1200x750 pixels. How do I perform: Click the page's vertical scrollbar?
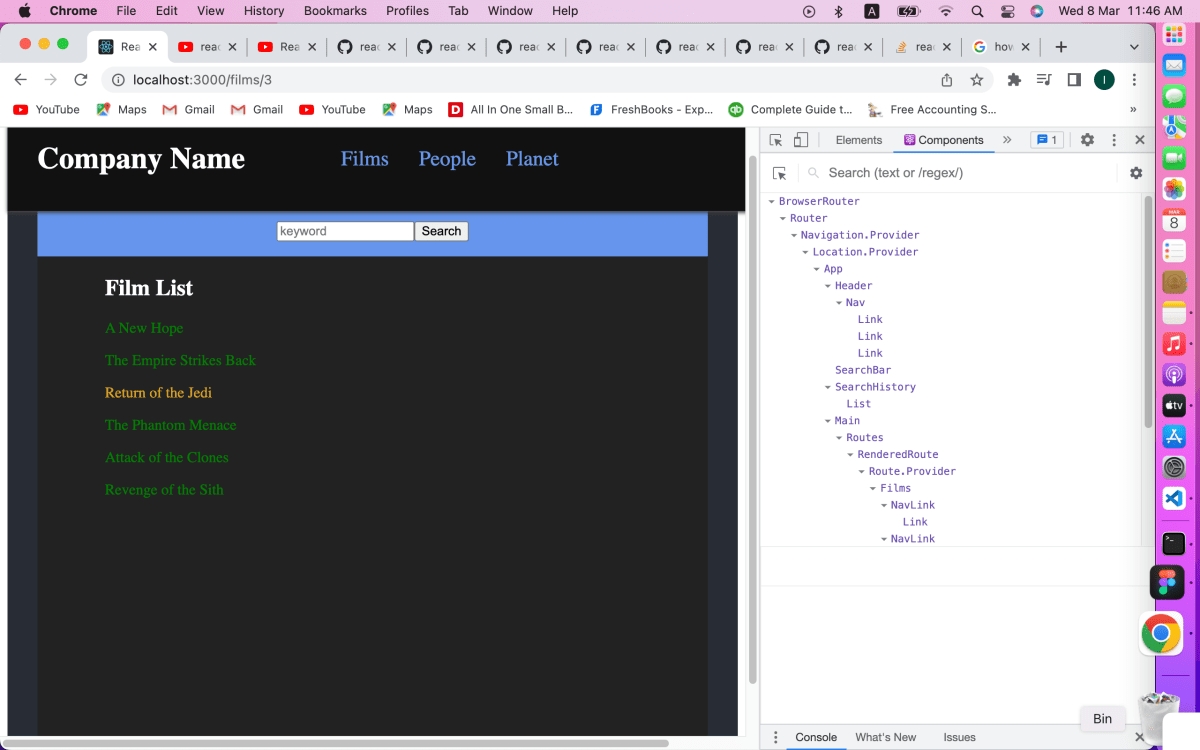753,420
